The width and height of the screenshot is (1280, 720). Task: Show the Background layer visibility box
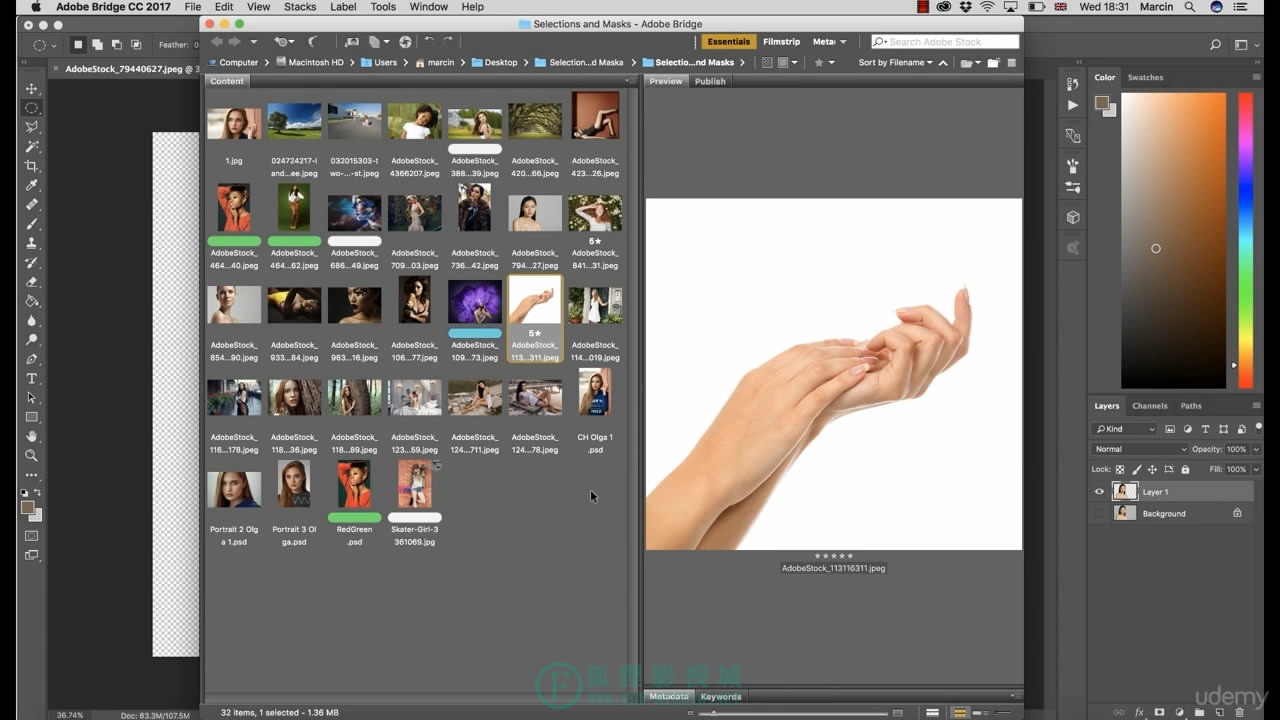[x=1100, y=513]
